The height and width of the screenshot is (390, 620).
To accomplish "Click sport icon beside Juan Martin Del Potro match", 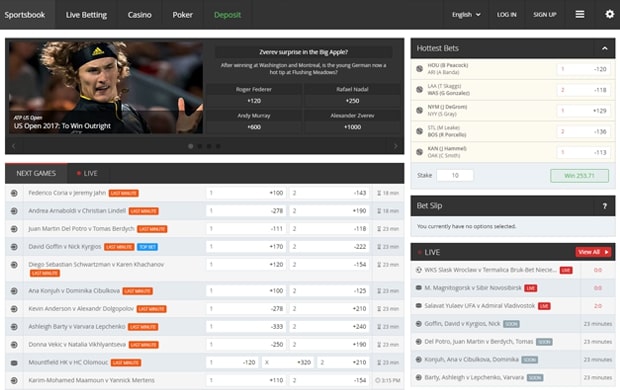I will (14, 229).
